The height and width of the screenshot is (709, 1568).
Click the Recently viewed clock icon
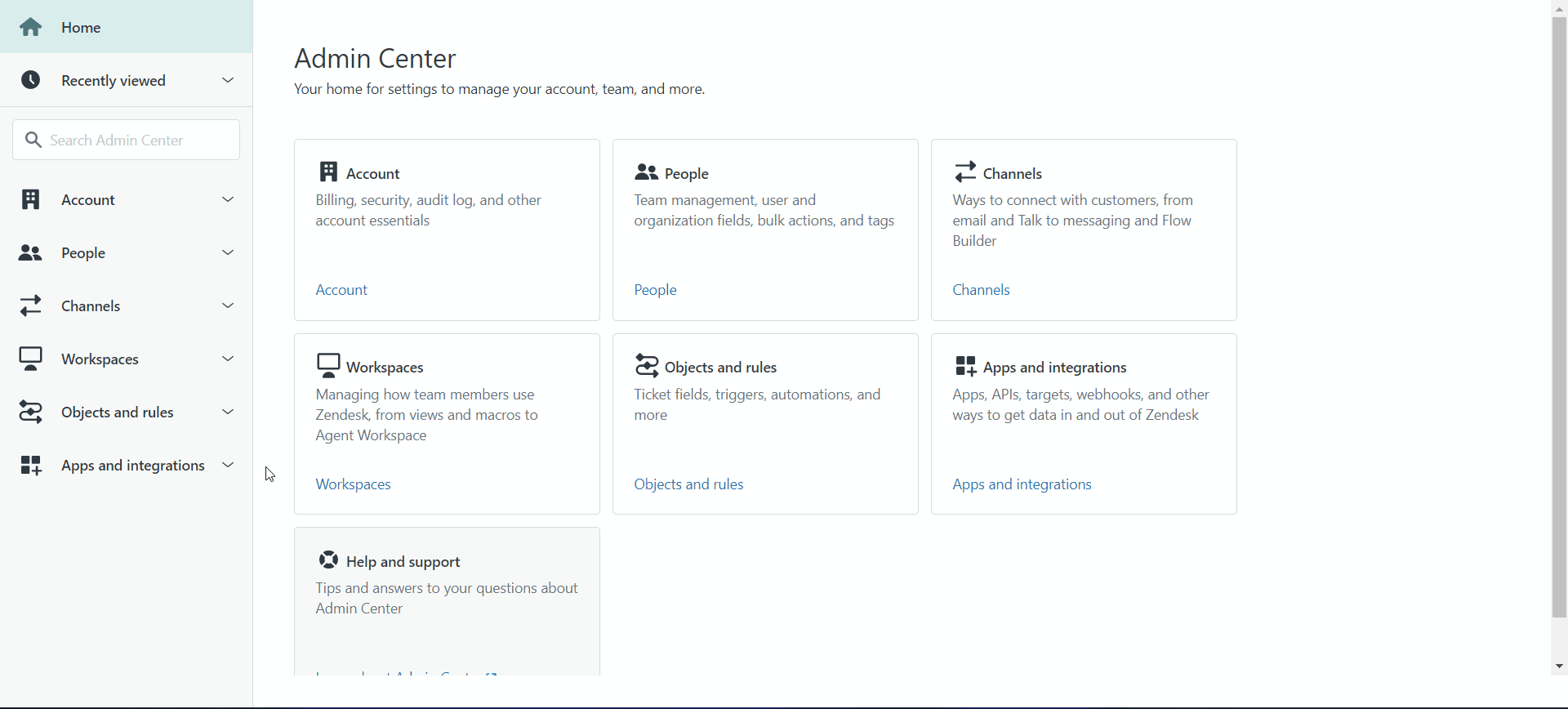pos(31,80)
